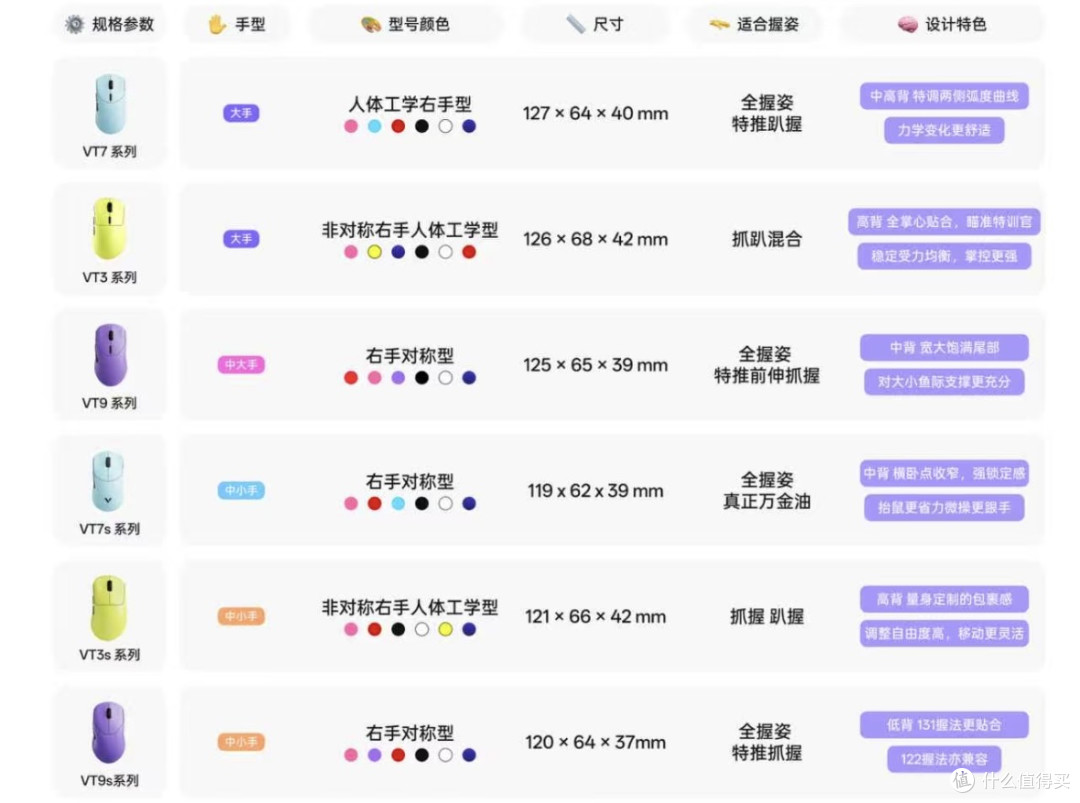The width and height of the screenshot is (1080, 803).
Task: Click the 高背 量身定制的包裹感 tag
Action: [x=944, y=598]
